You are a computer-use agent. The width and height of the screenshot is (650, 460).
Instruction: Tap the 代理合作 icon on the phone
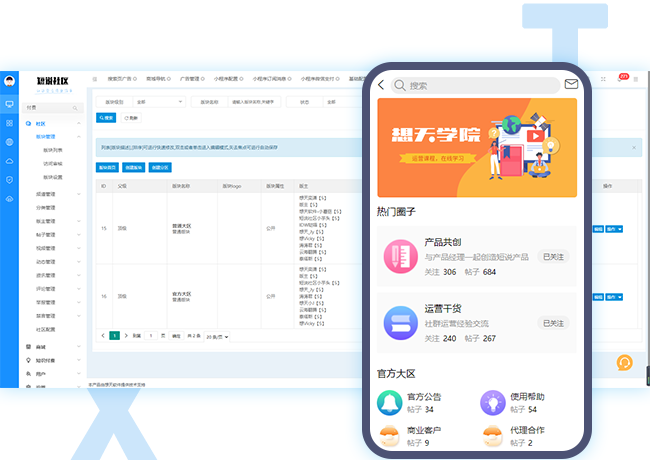coord(493,436)
